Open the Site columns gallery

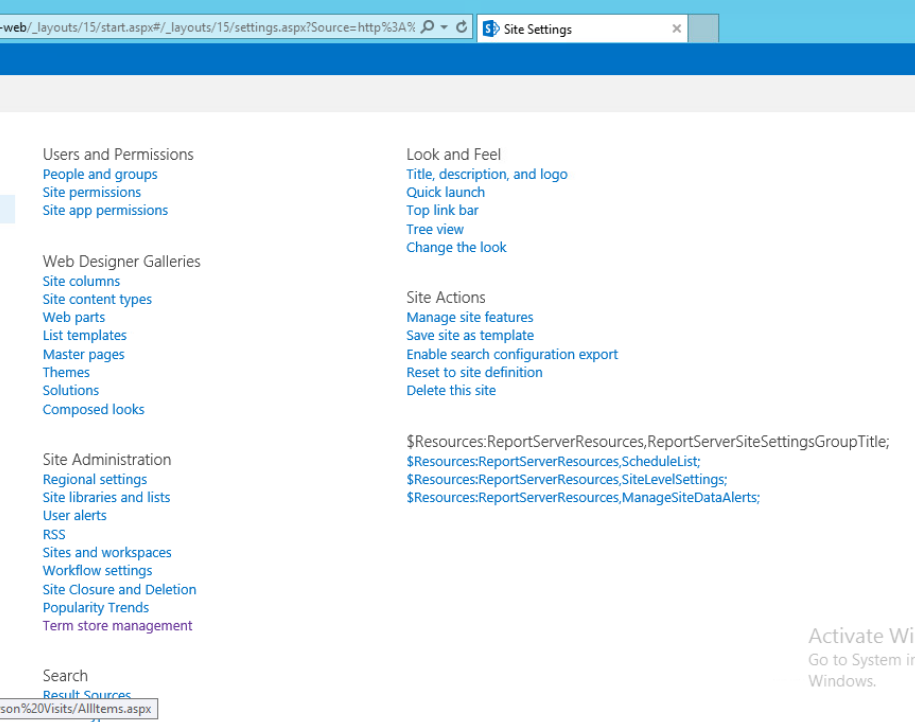coord(81,281)
